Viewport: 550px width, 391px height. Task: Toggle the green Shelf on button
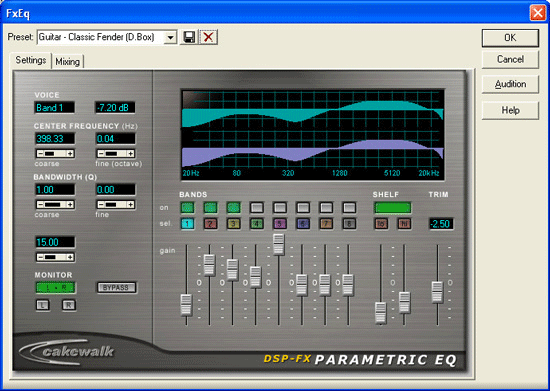click(393, 208)
